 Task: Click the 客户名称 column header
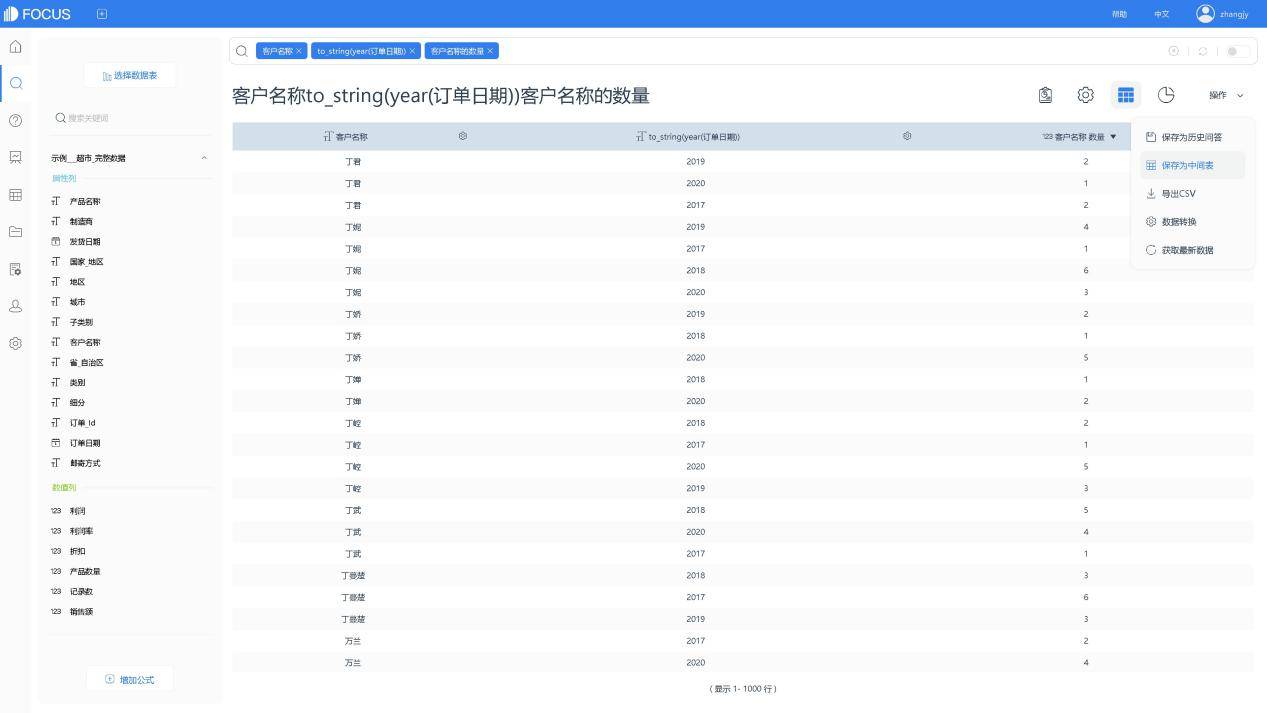[351, 137]
